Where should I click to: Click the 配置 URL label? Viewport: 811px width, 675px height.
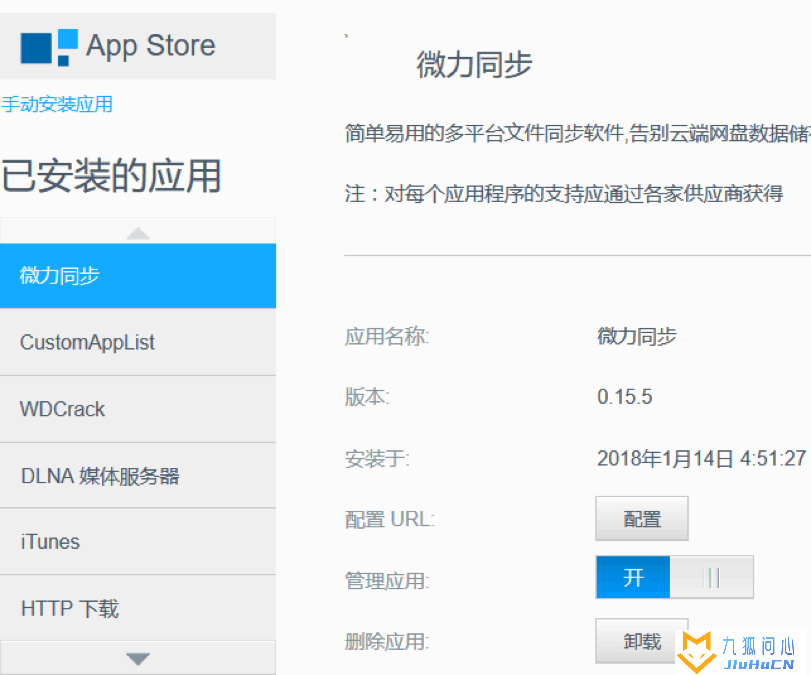click(390, 519)
